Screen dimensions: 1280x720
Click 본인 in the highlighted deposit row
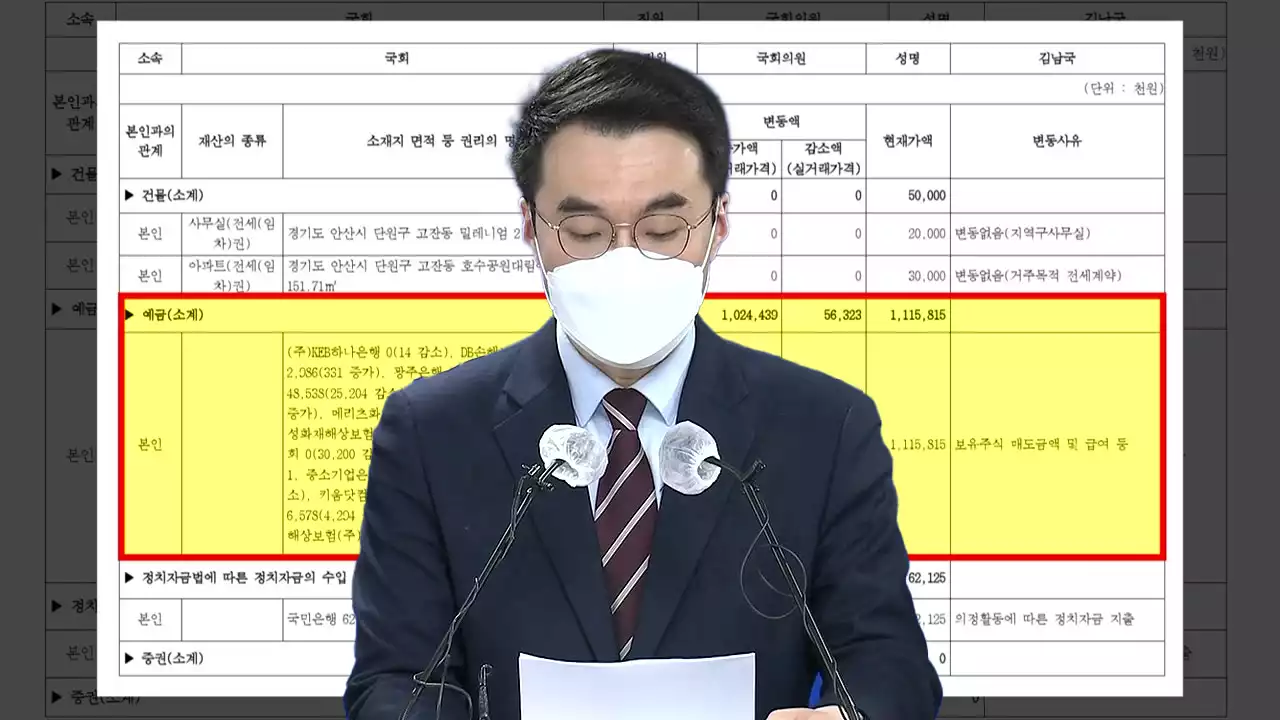[150, 445]
